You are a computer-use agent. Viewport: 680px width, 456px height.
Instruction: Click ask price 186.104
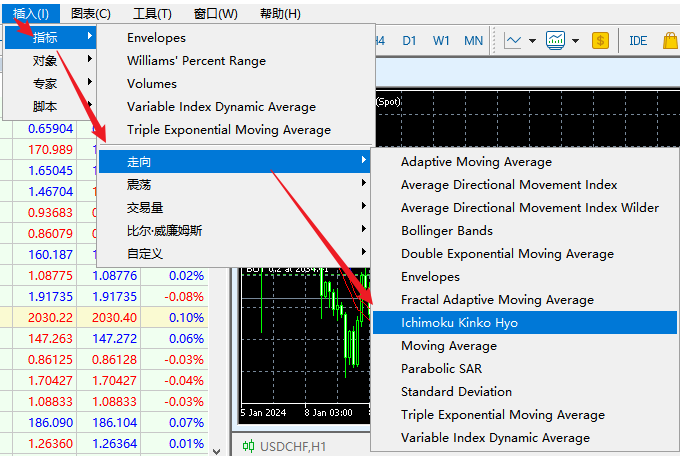(114, 423)
